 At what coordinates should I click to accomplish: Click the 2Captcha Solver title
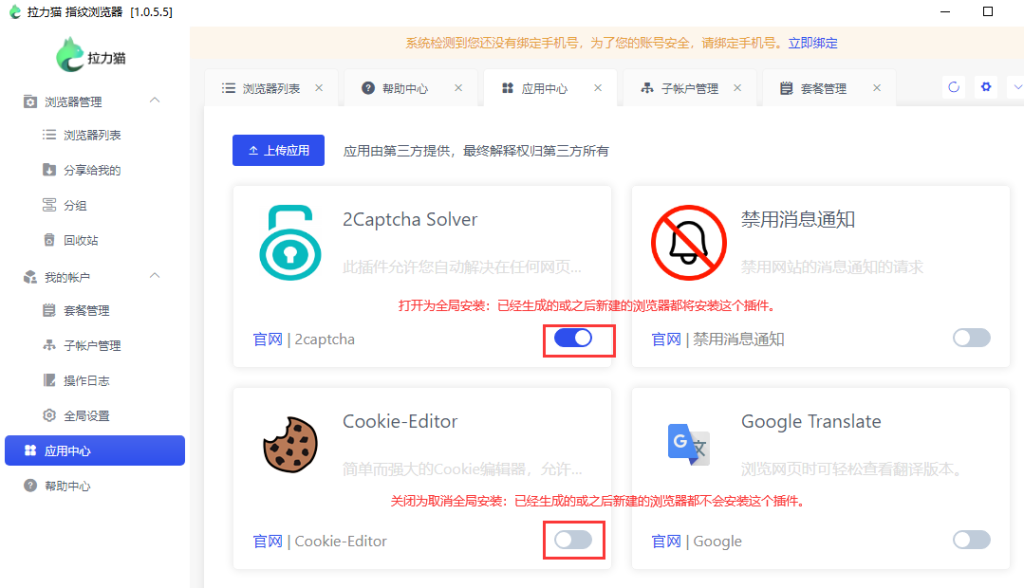point(410,220)
